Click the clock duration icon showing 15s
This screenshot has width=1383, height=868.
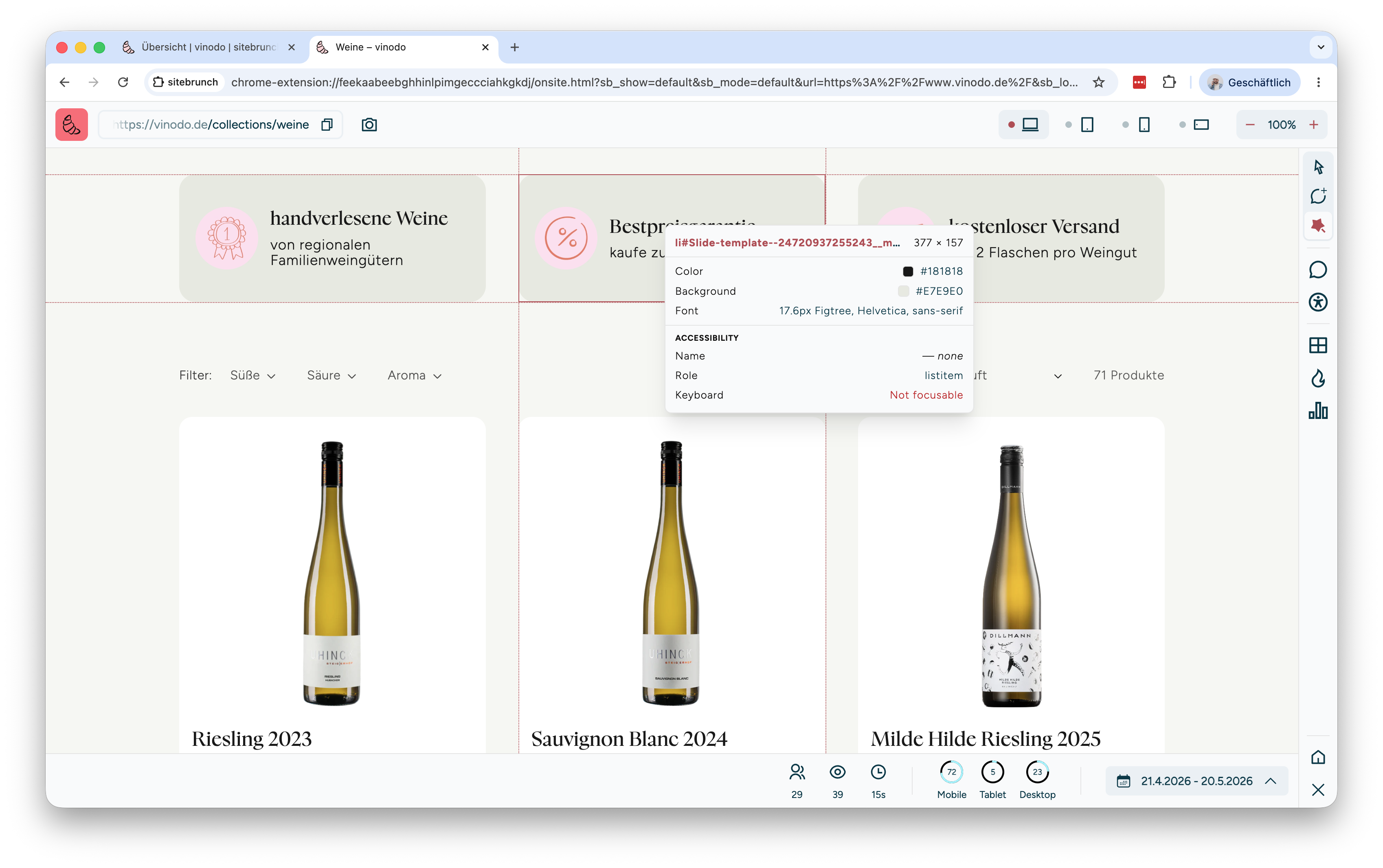(x=878, y=772)
